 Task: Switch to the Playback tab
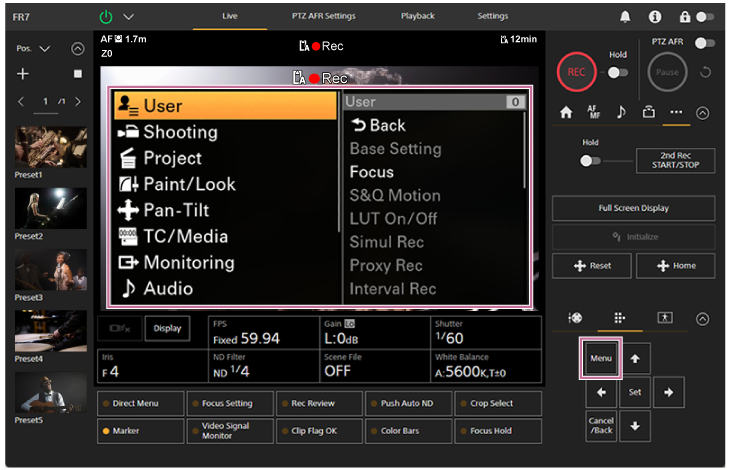(417, 16)
